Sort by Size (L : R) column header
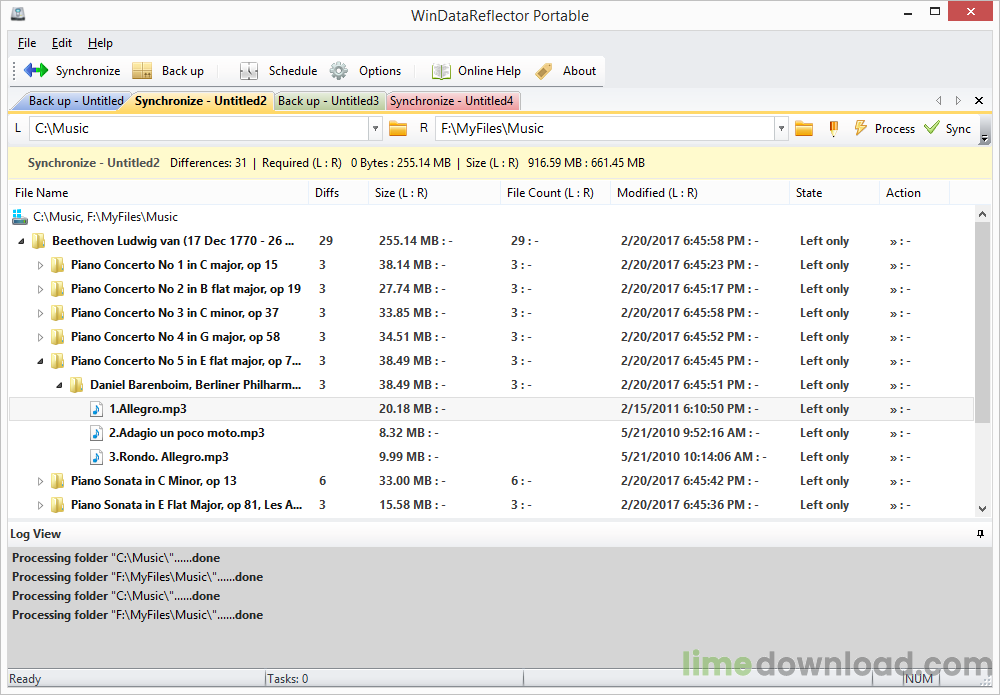Viewport: 1000px width, 695px height. pyautogui.click(x=434, y=193)
